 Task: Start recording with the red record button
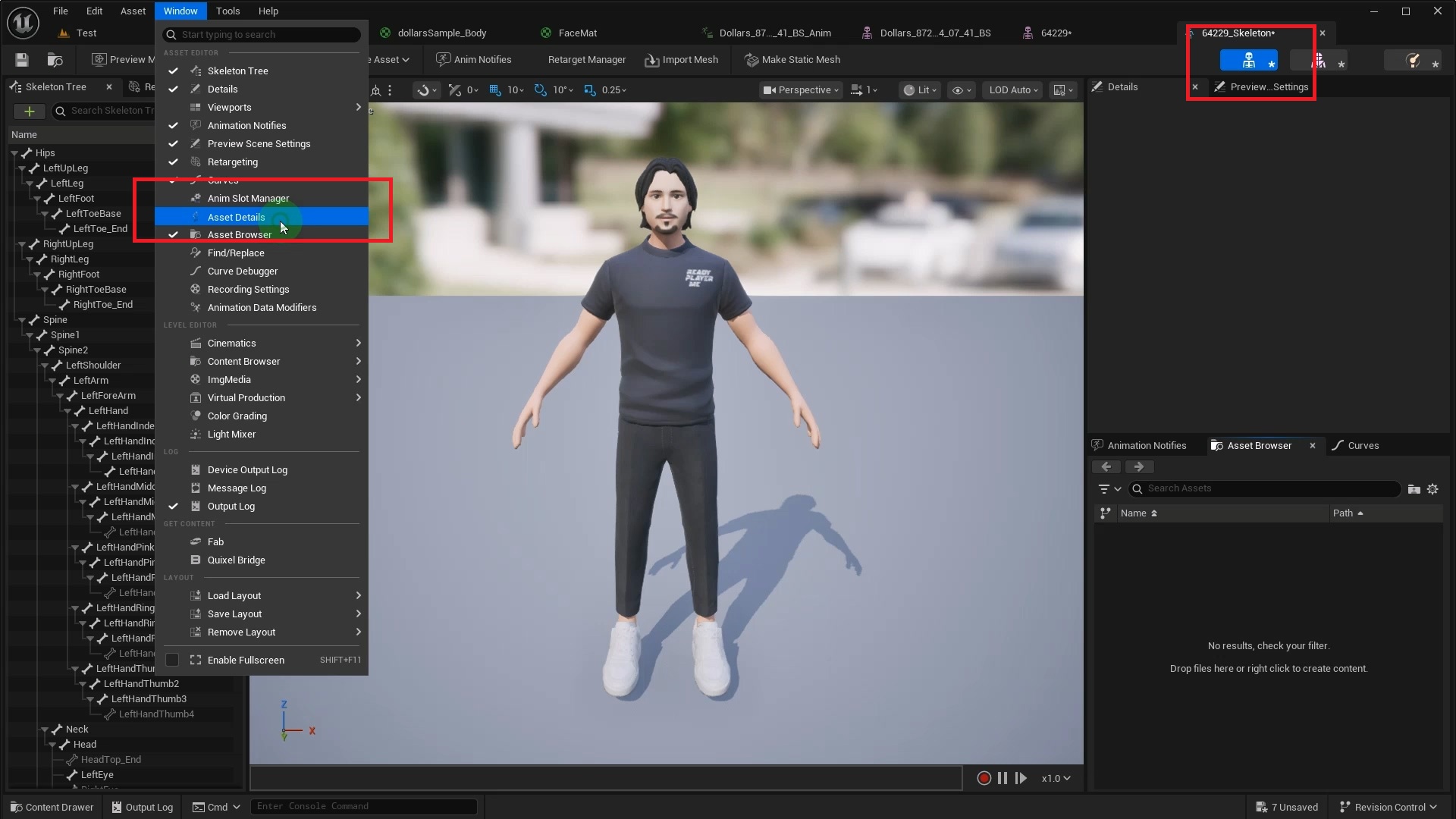984,777
